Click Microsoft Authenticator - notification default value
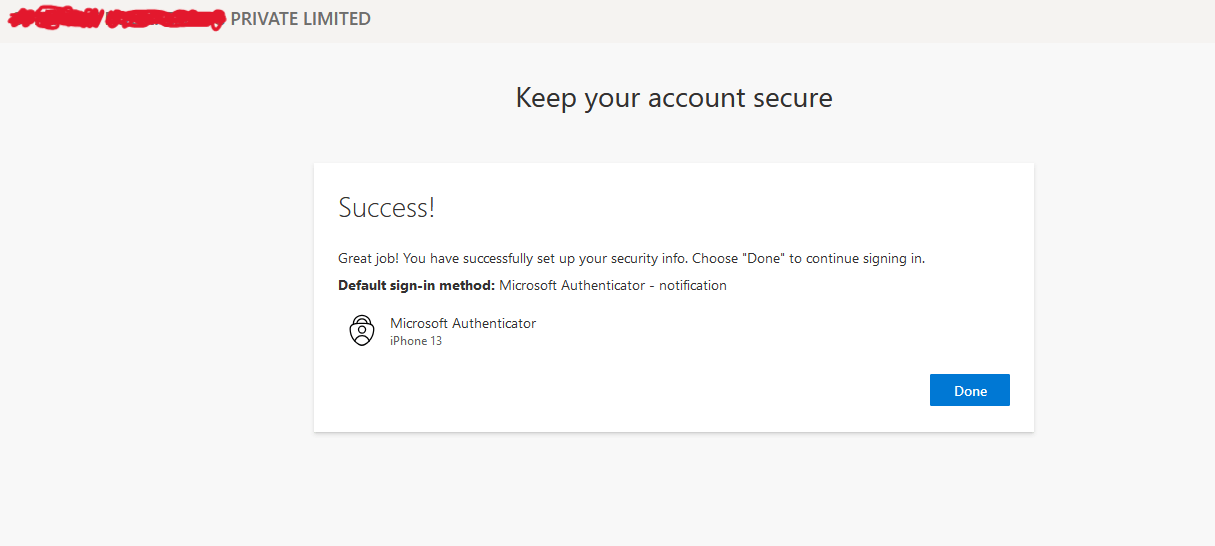The width and height of the screenshot is (1215, 546). tap(612, 285)
